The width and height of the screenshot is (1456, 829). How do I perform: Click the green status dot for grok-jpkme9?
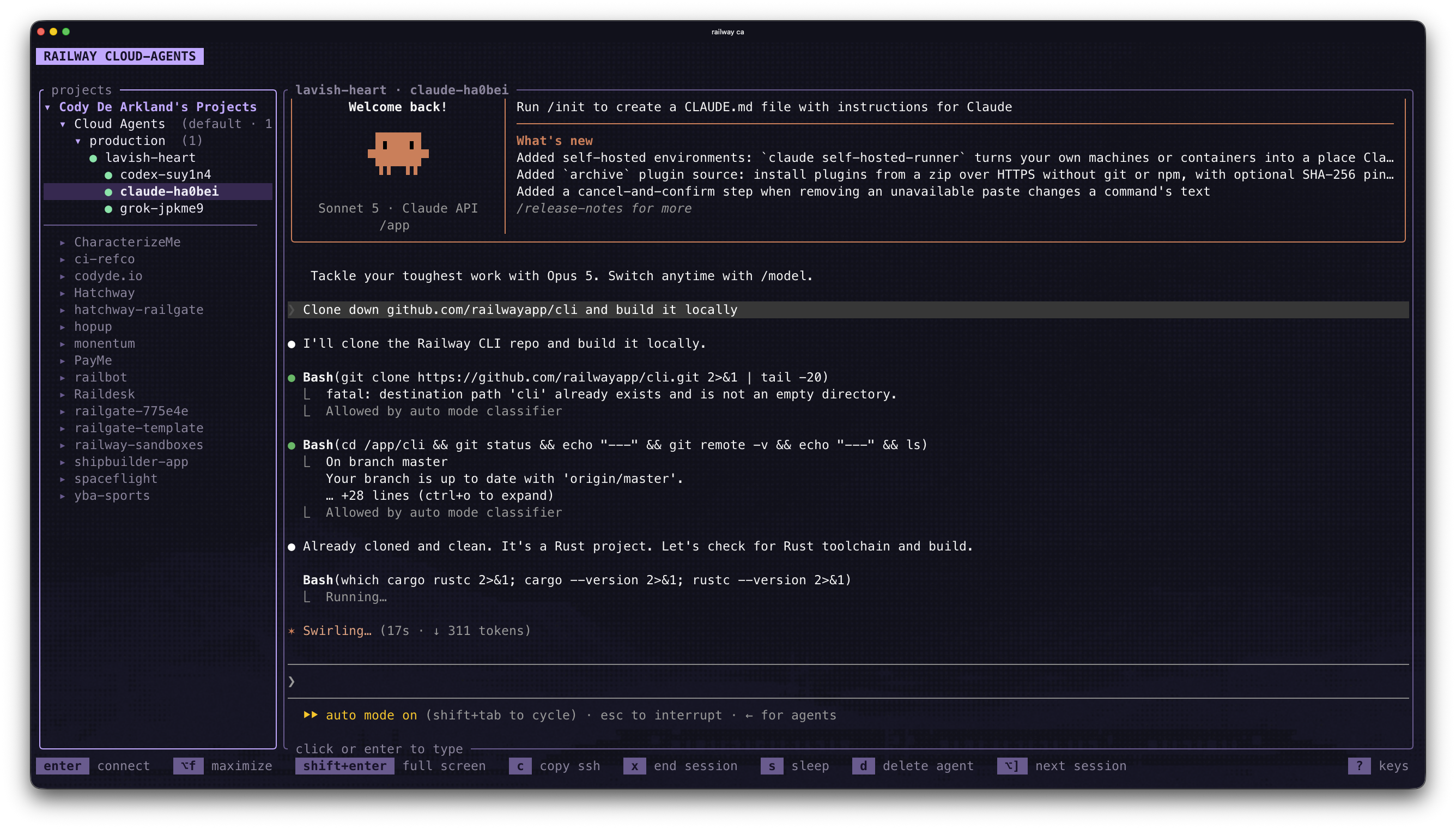pos(108,209)
